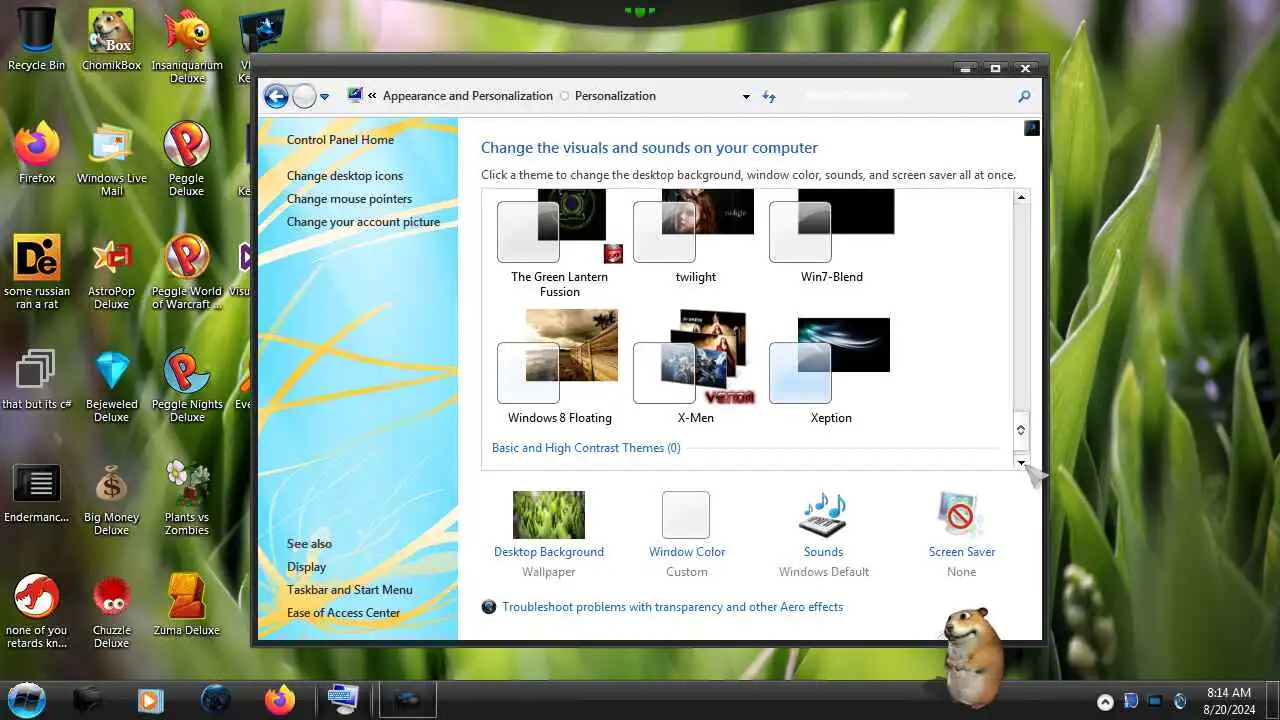Screen dimensions: 1280x720
Task: Click Troubleshoot problems with transparency link
Action: point(672,607)
